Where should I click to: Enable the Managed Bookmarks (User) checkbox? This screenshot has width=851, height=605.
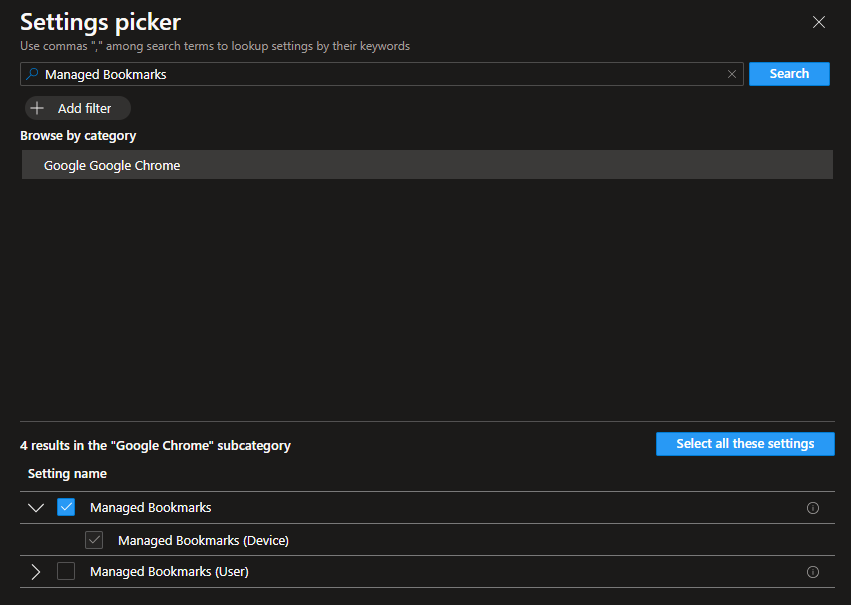coord(66,571)
